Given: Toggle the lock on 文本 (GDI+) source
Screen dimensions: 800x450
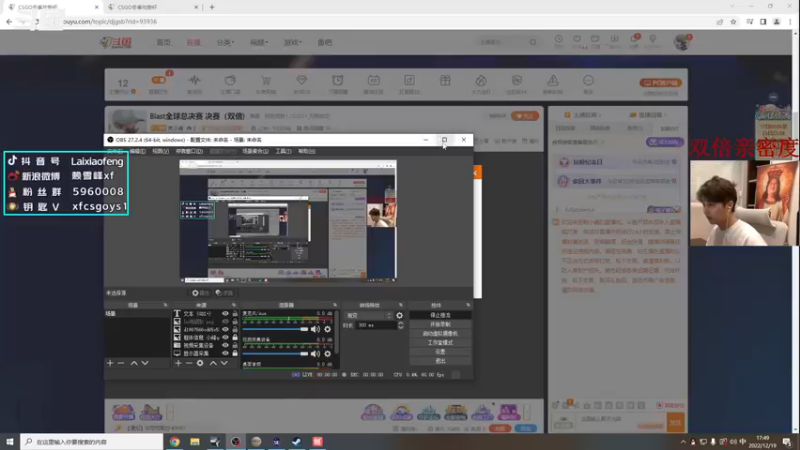Looking at the screenshot, I should coord(235,313).
